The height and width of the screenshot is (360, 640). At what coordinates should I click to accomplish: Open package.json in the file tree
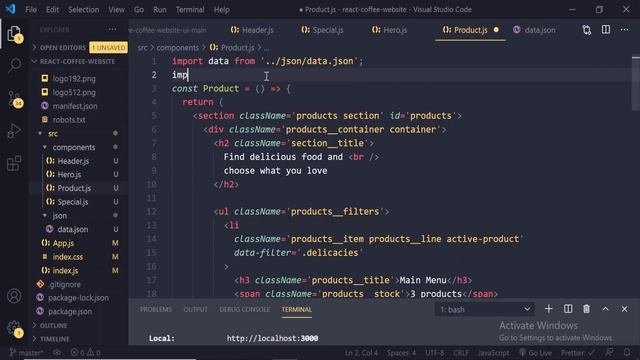point(69,311)
